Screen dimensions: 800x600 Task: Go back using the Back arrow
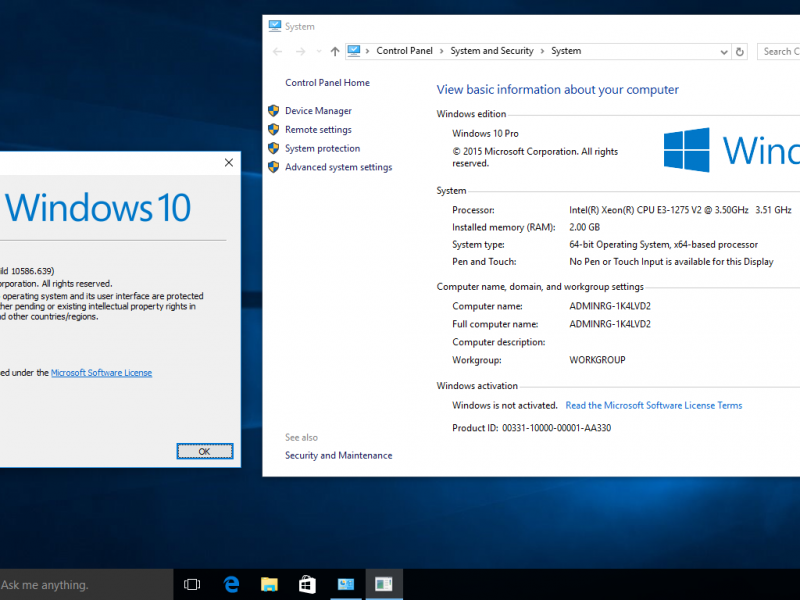pyautogui.click(x=278, y=52)
